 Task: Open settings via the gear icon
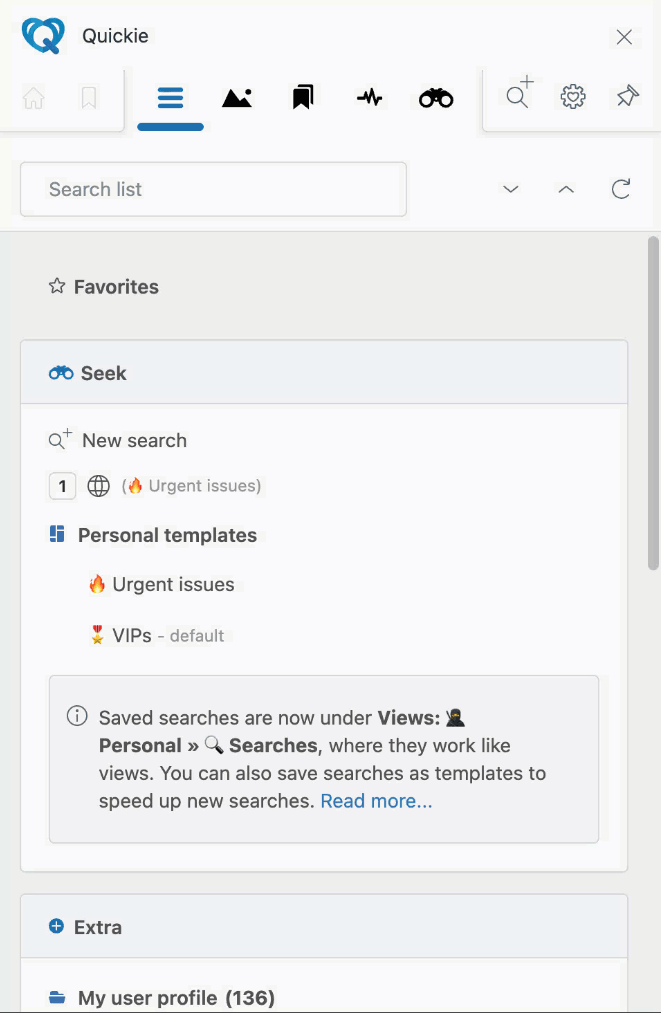coord(572,97)
